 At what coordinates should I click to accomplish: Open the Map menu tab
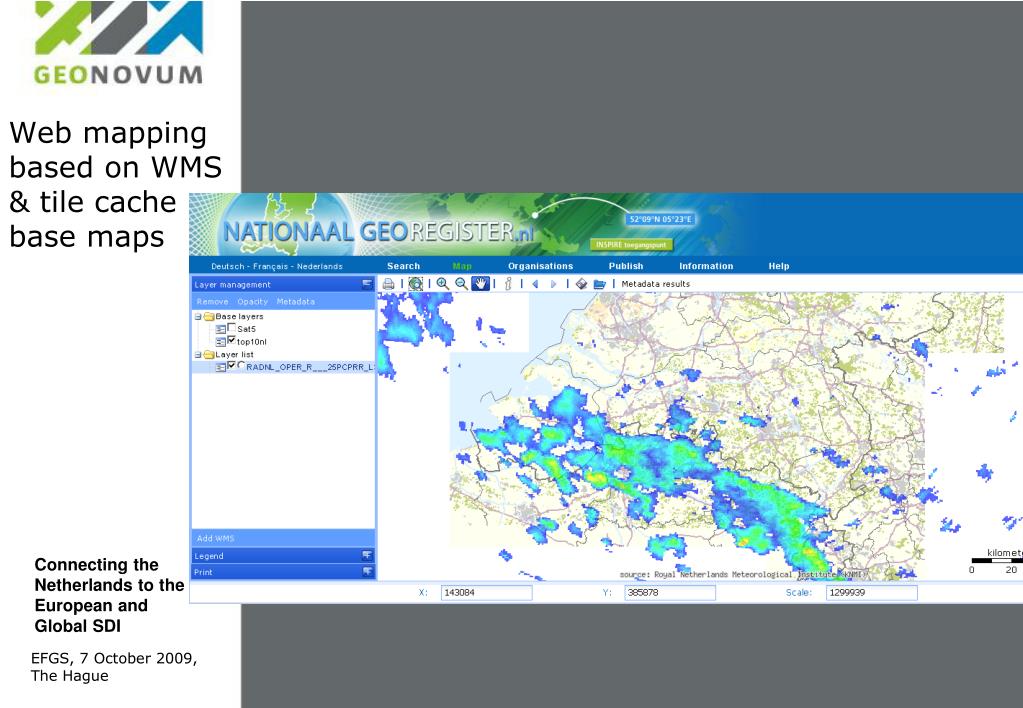(462, 266)
